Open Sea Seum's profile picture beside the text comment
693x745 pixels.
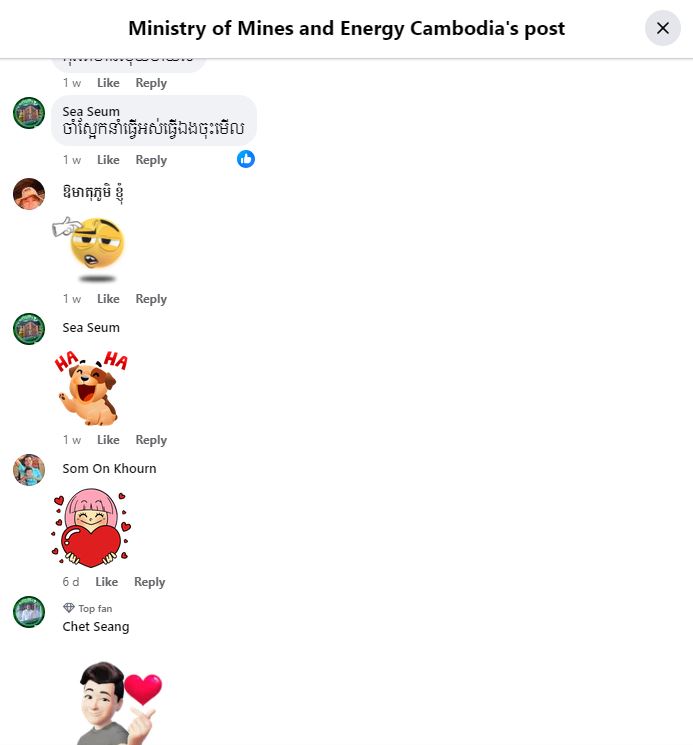click(29, 113)
